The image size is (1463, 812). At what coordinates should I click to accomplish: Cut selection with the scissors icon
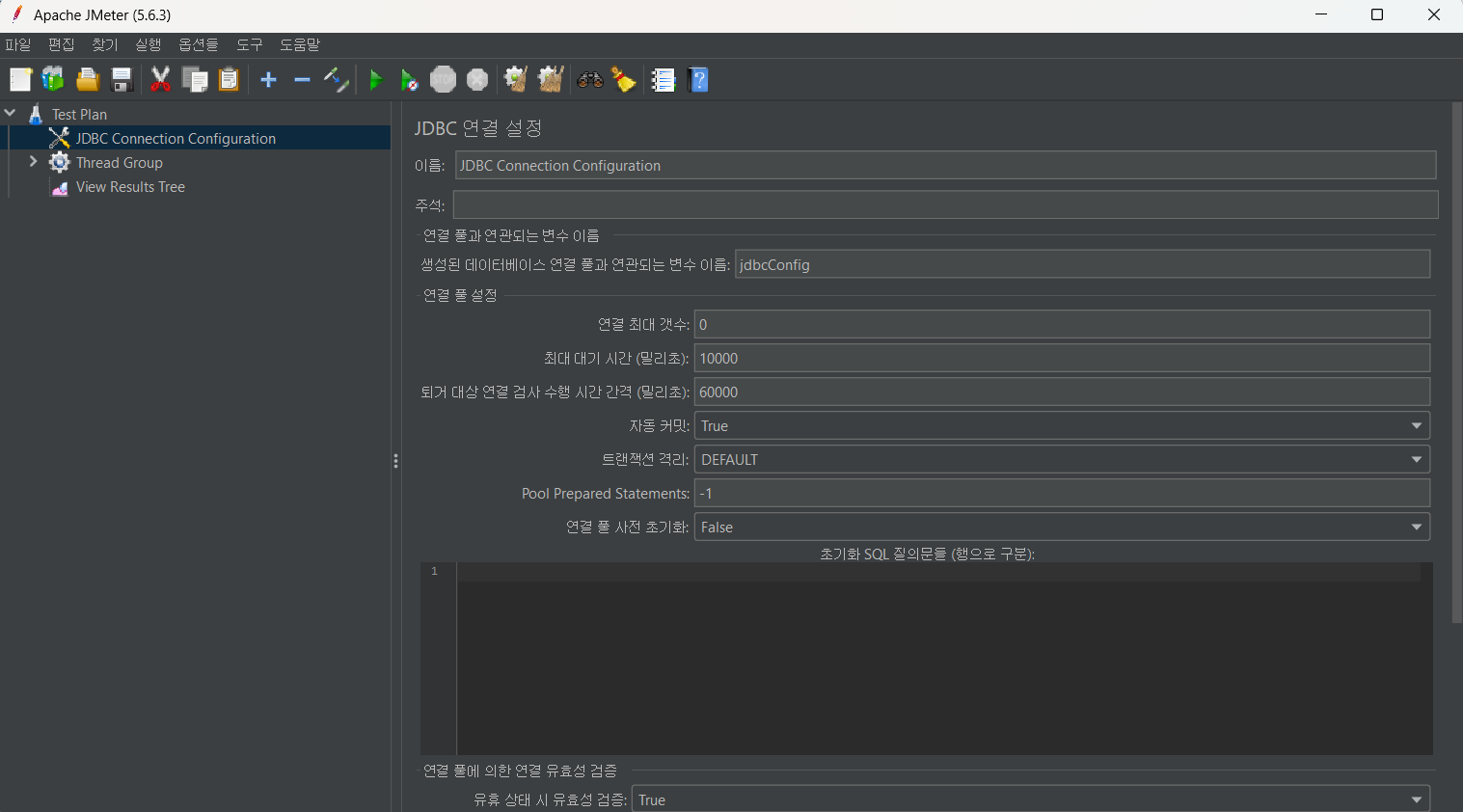(160, 80)
